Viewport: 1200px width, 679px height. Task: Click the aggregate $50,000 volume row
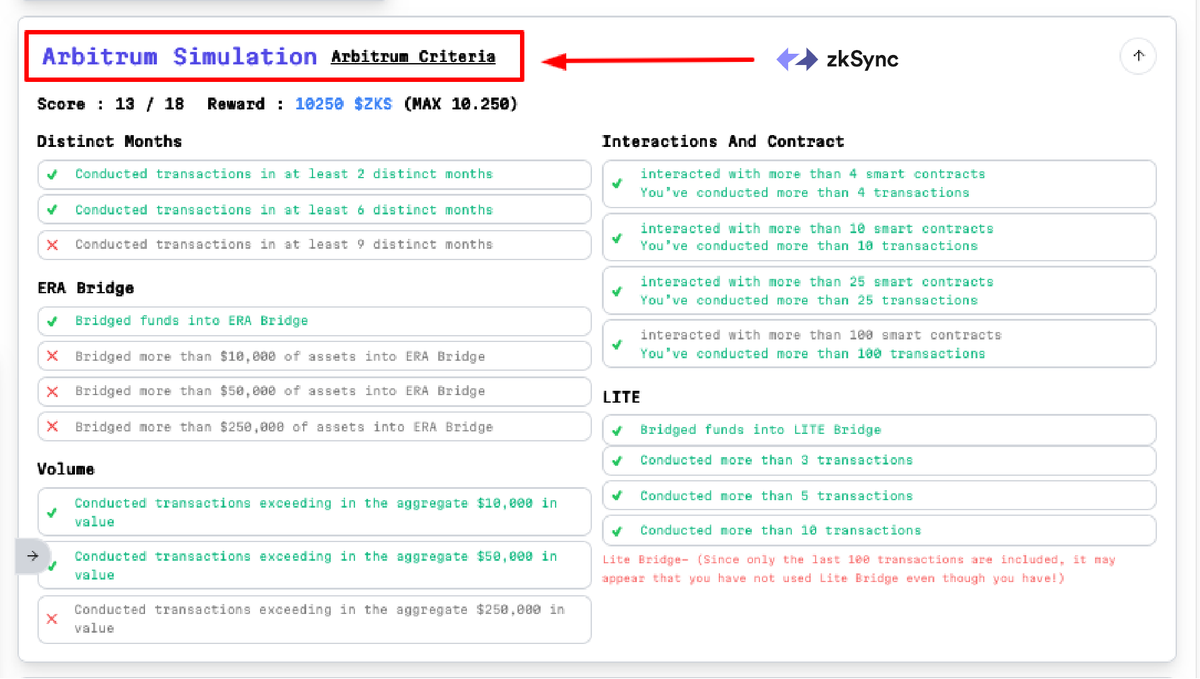314,565
